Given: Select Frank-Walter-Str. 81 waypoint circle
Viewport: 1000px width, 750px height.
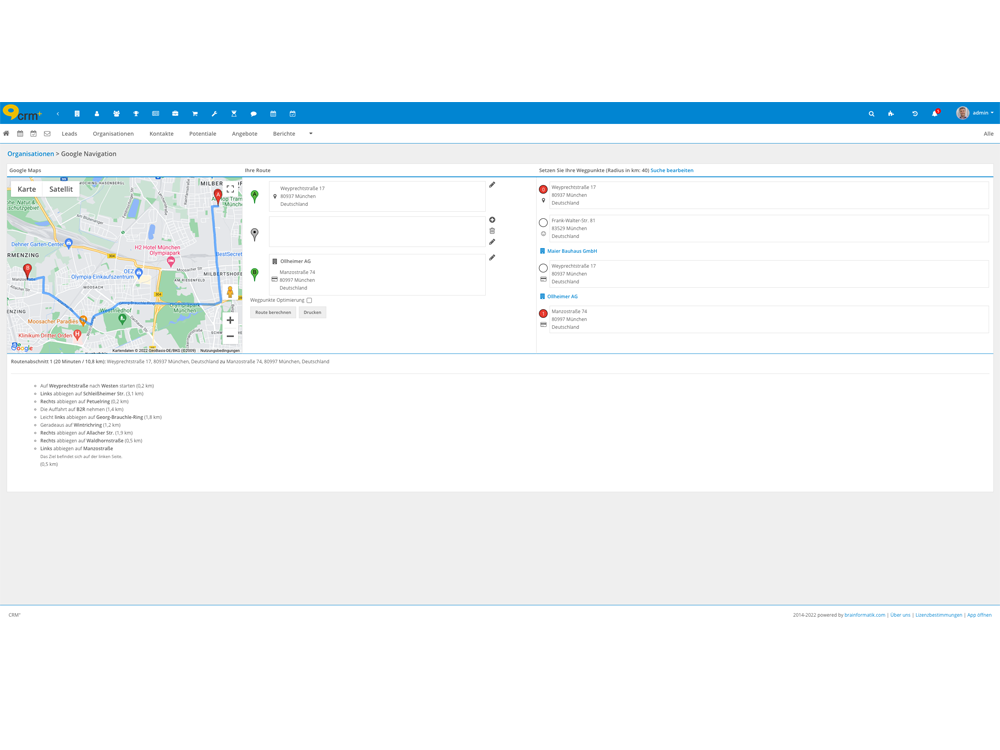Looking at the screenshot, I should click(544, 223).
